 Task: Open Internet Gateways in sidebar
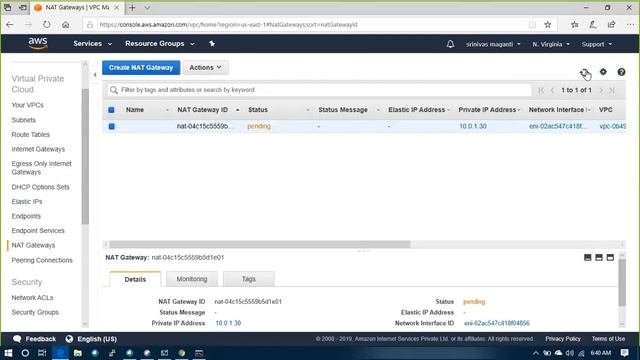38,149
